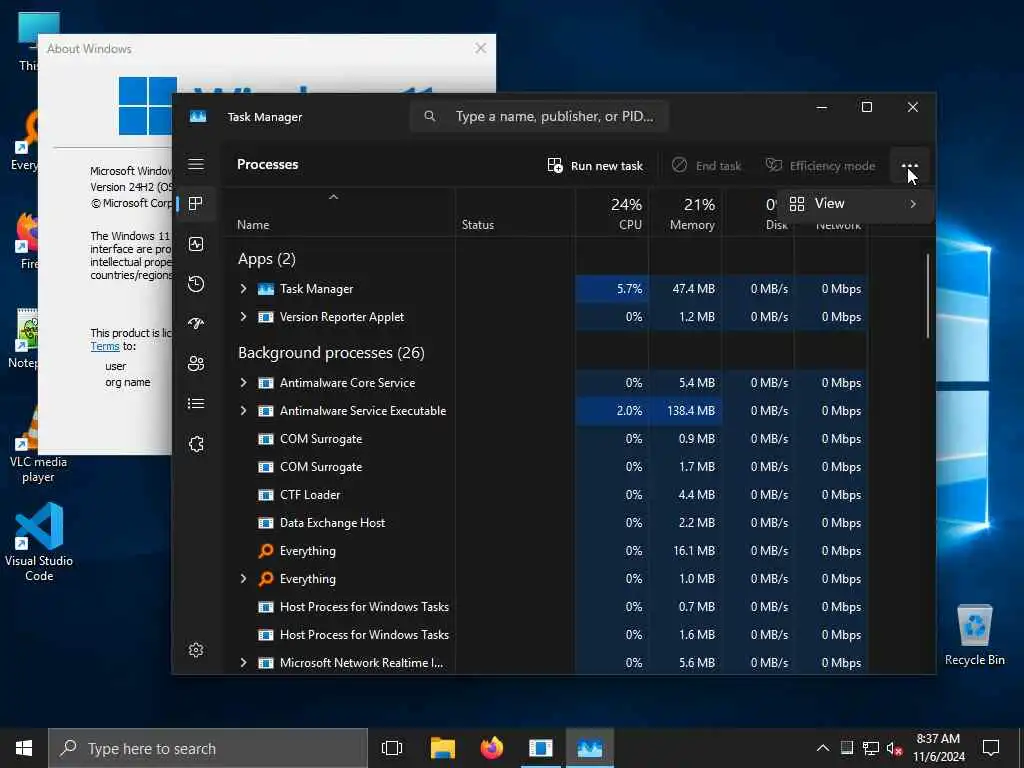Click 138.4 MB memory cell
Screen dimensions: 1024x768
[685, 411]
